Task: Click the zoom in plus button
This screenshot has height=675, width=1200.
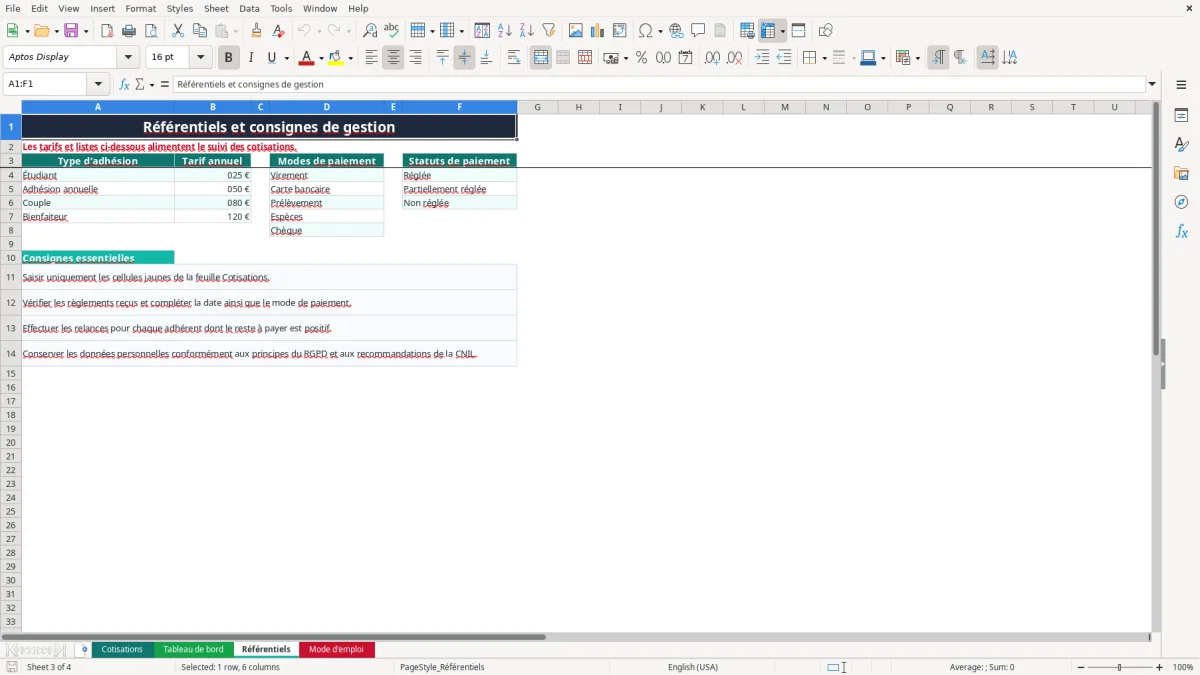Action: [1160, 667]
